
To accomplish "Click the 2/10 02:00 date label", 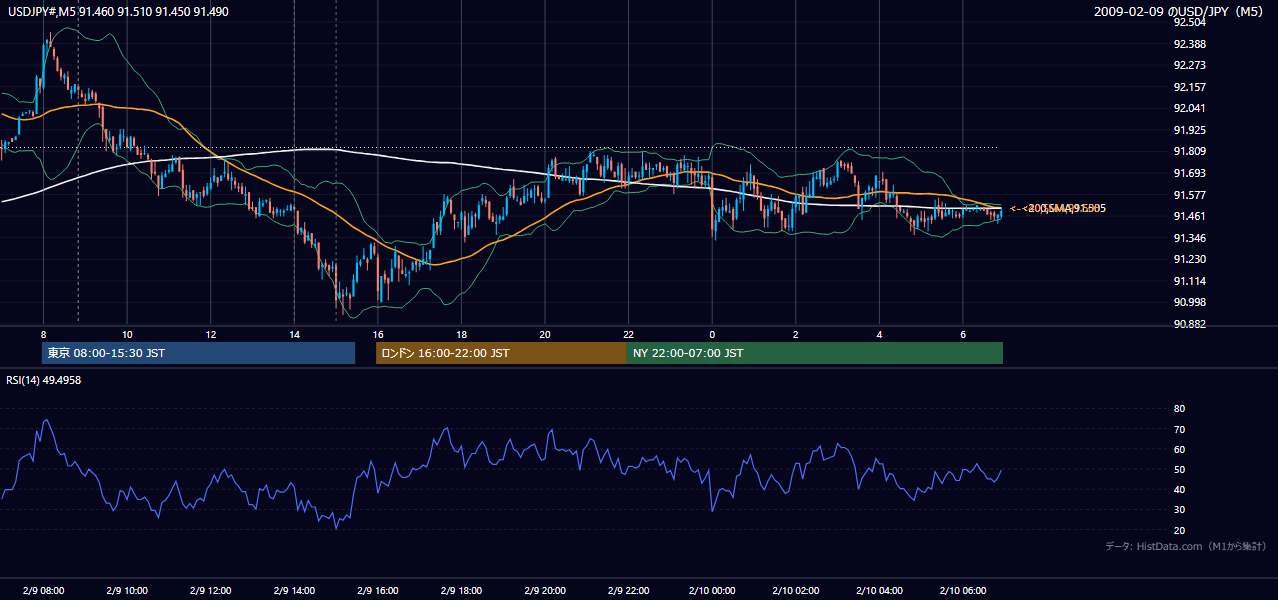I will click(x=796, y=591).
